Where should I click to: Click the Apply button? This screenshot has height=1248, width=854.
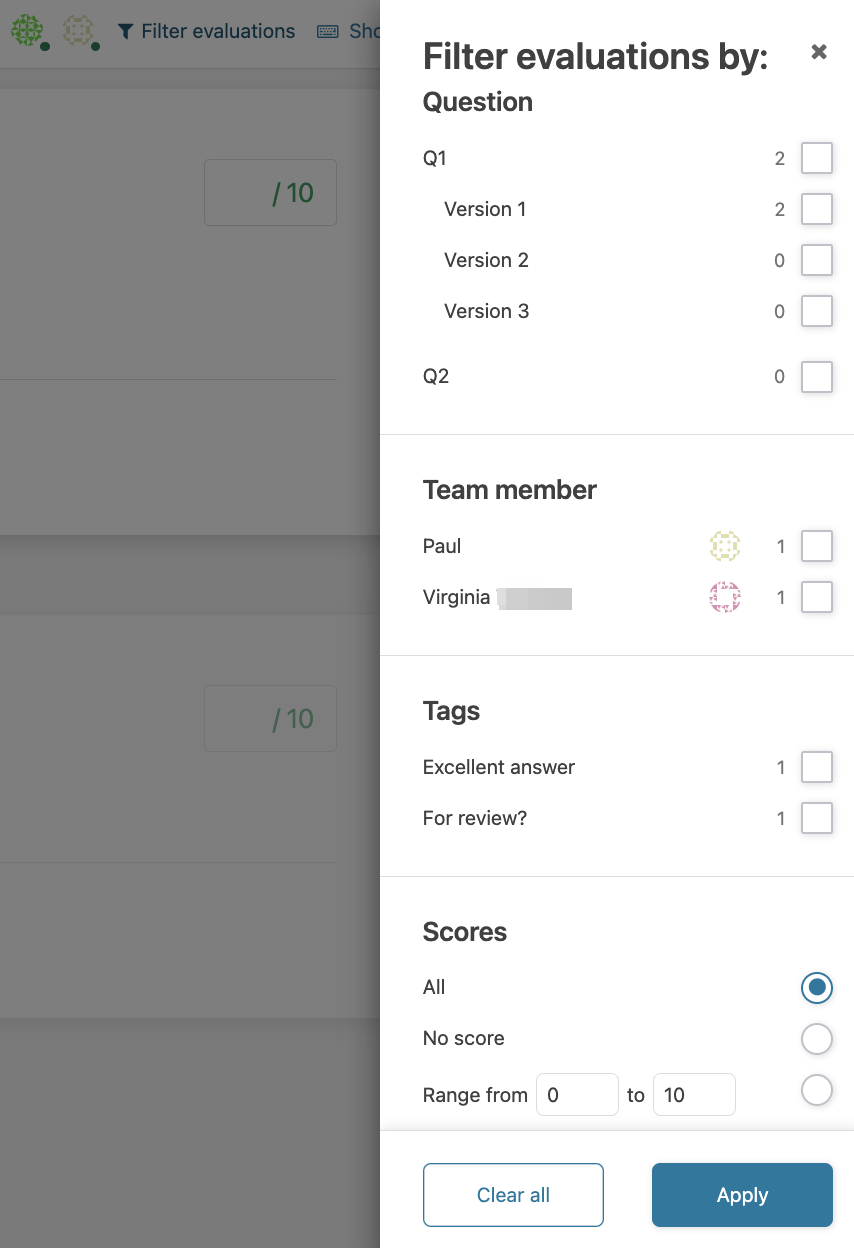coord(742,1195)
